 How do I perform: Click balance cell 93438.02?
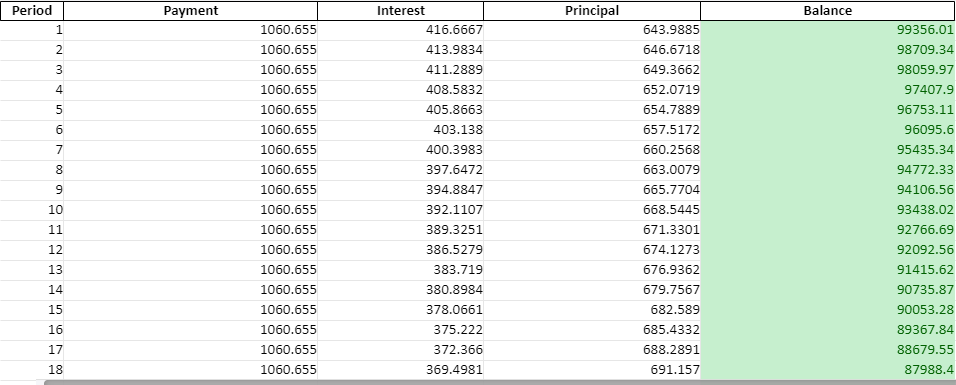click(x=828, y=210)
